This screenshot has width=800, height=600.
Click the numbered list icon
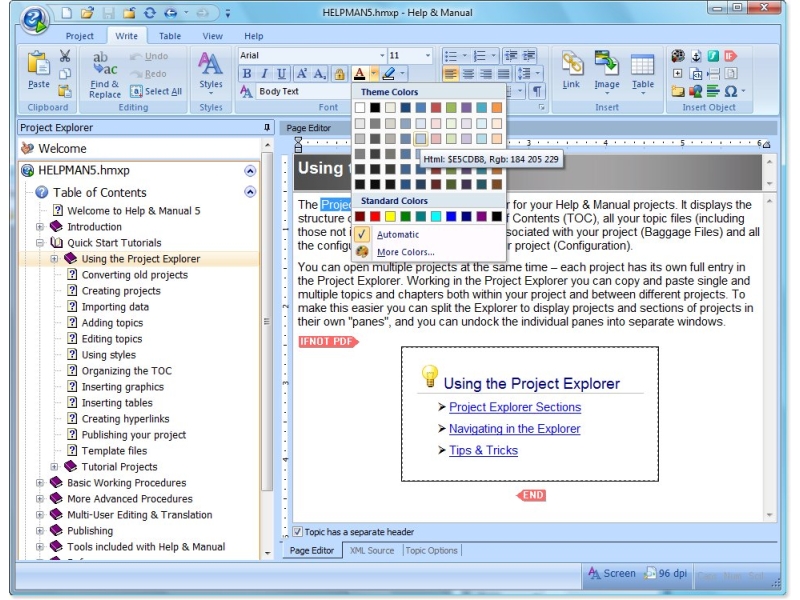(x=480, y=56)
